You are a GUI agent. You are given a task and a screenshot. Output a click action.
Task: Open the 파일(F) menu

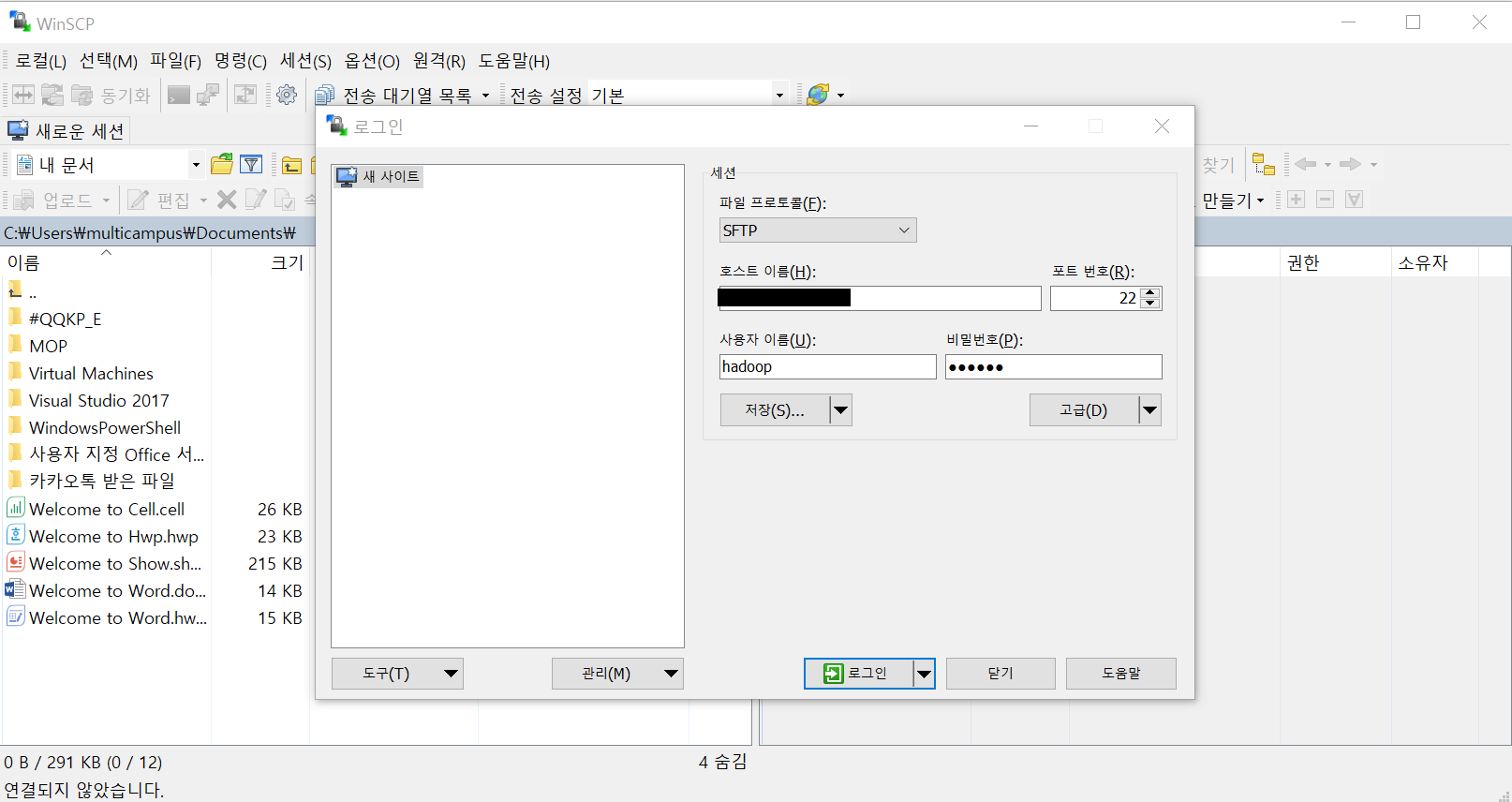176,61
